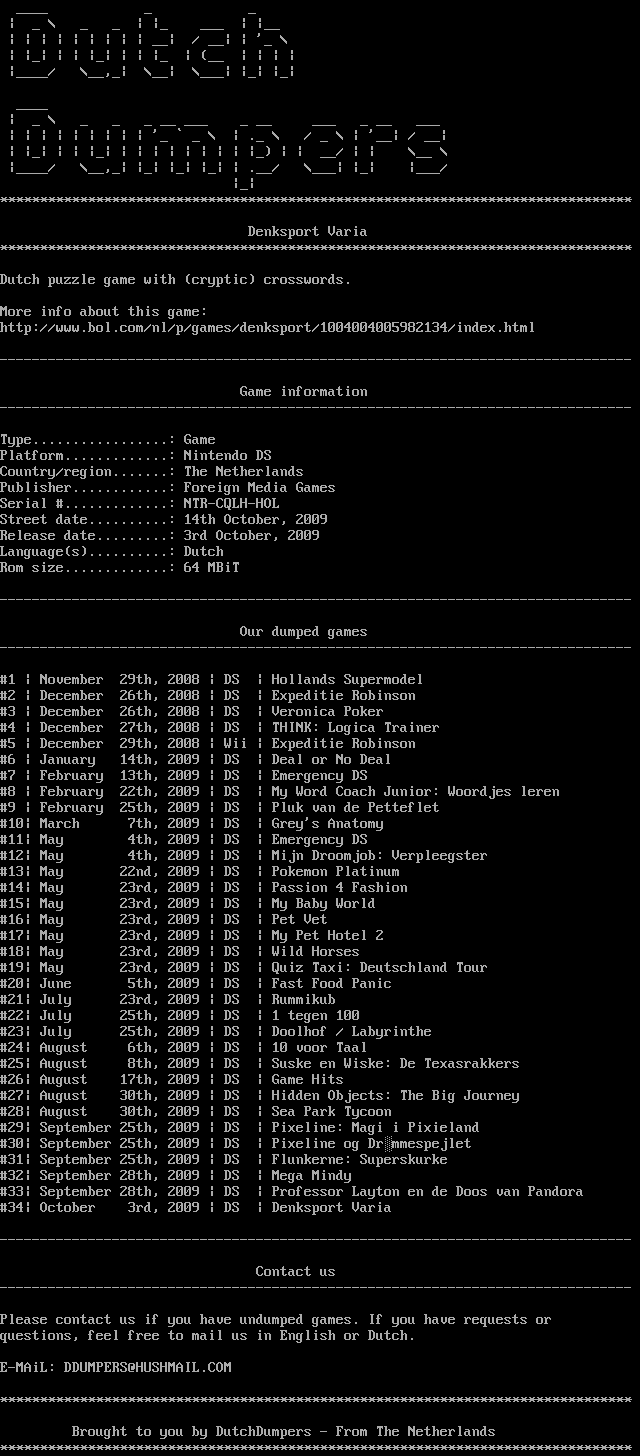Open the bol.com Denksport game info URL
The width and height of the screenshot is (640, 1456).
(268, 327)
